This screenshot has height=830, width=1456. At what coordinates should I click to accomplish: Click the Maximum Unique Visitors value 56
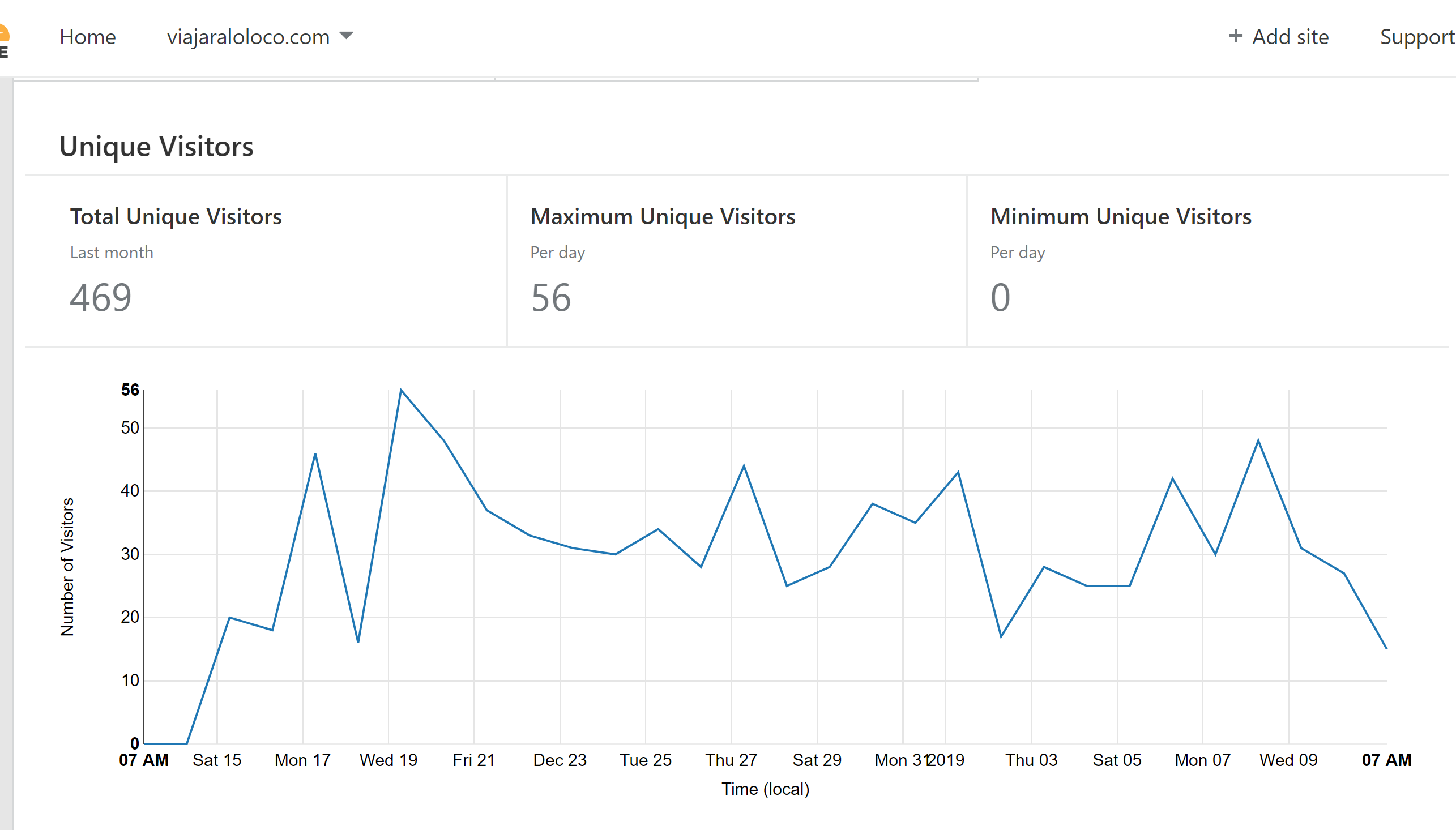550,297
